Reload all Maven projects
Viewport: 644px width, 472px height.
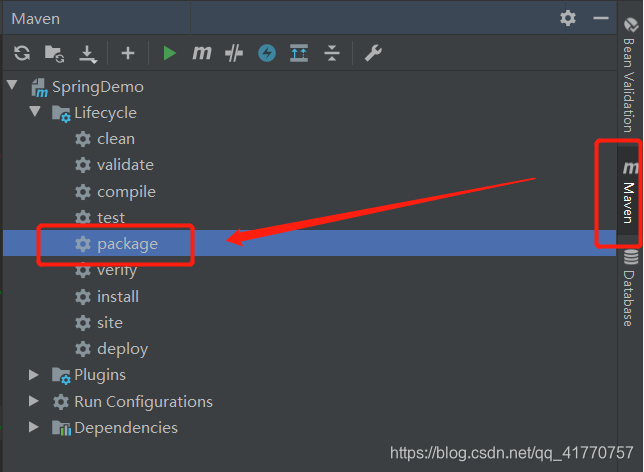point(22,53)
